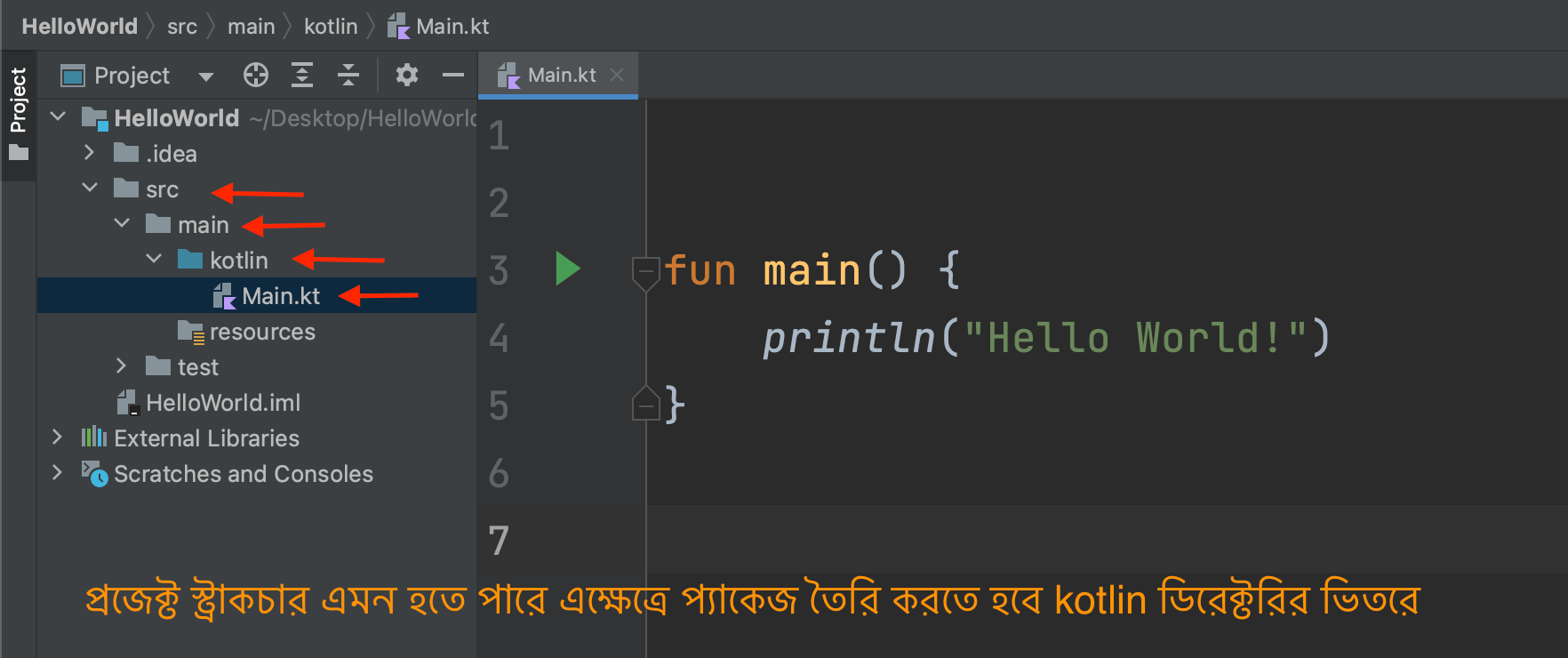Select the Main.kt editor tab

tap(558, 76)
